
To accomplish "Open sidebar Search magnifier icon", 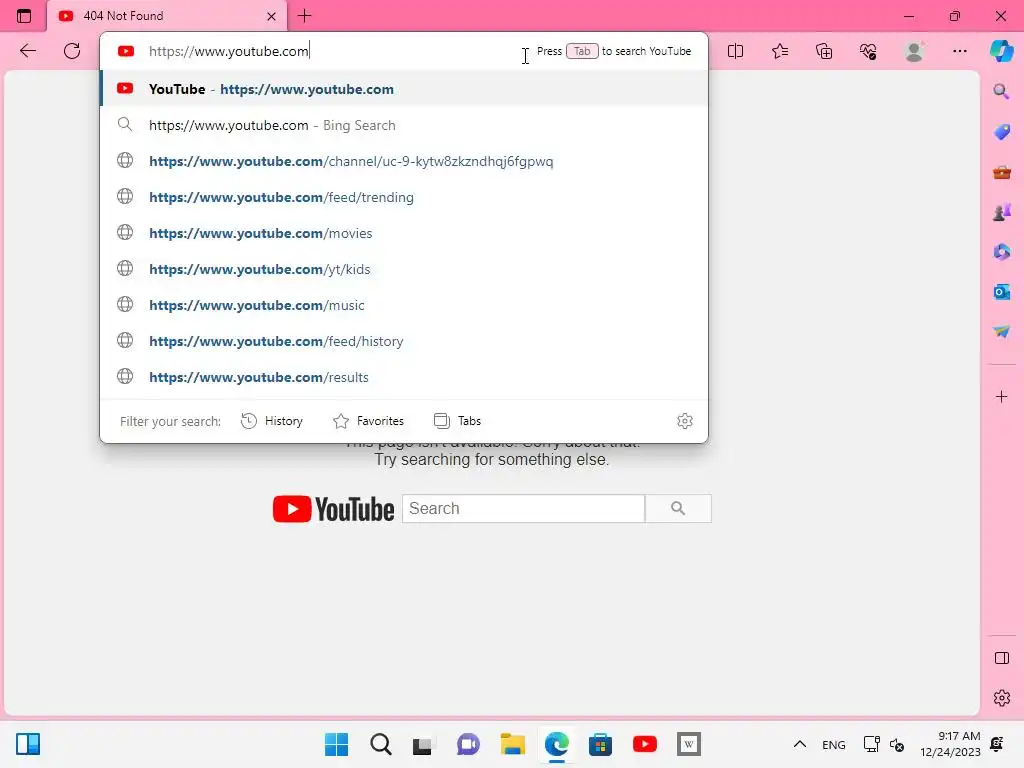I will tap(1001, 91).
